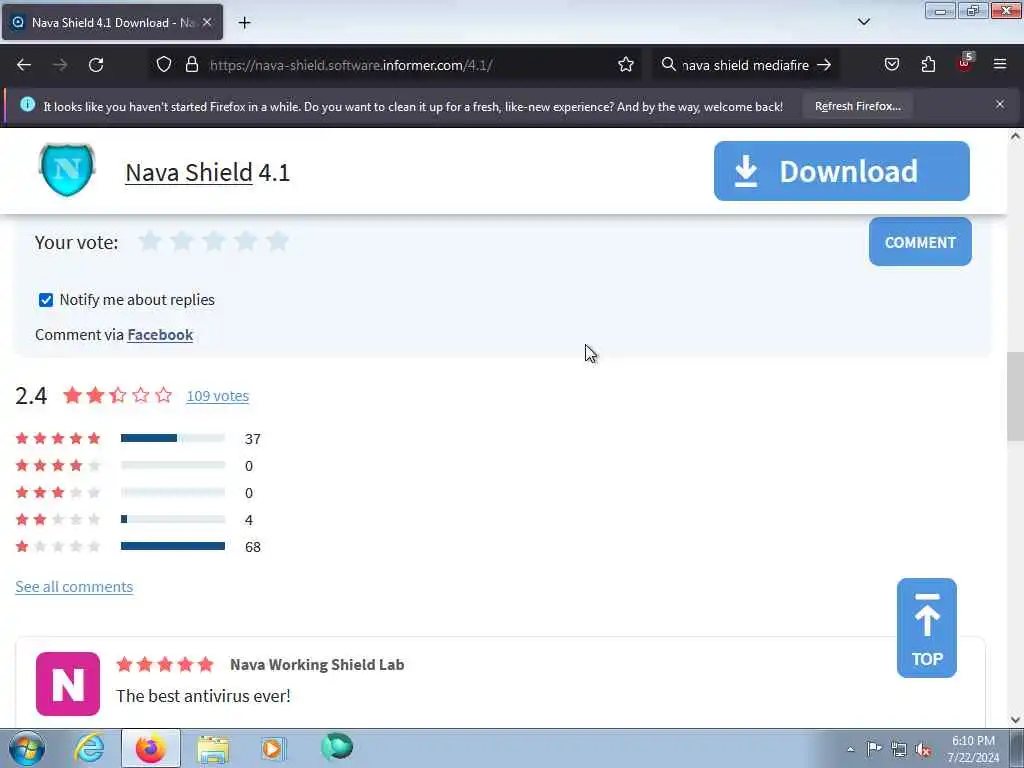The height and width of the screenshot is (768, 1024).
Task: List all tabs dropdown arrow
Action: [863, 22]
